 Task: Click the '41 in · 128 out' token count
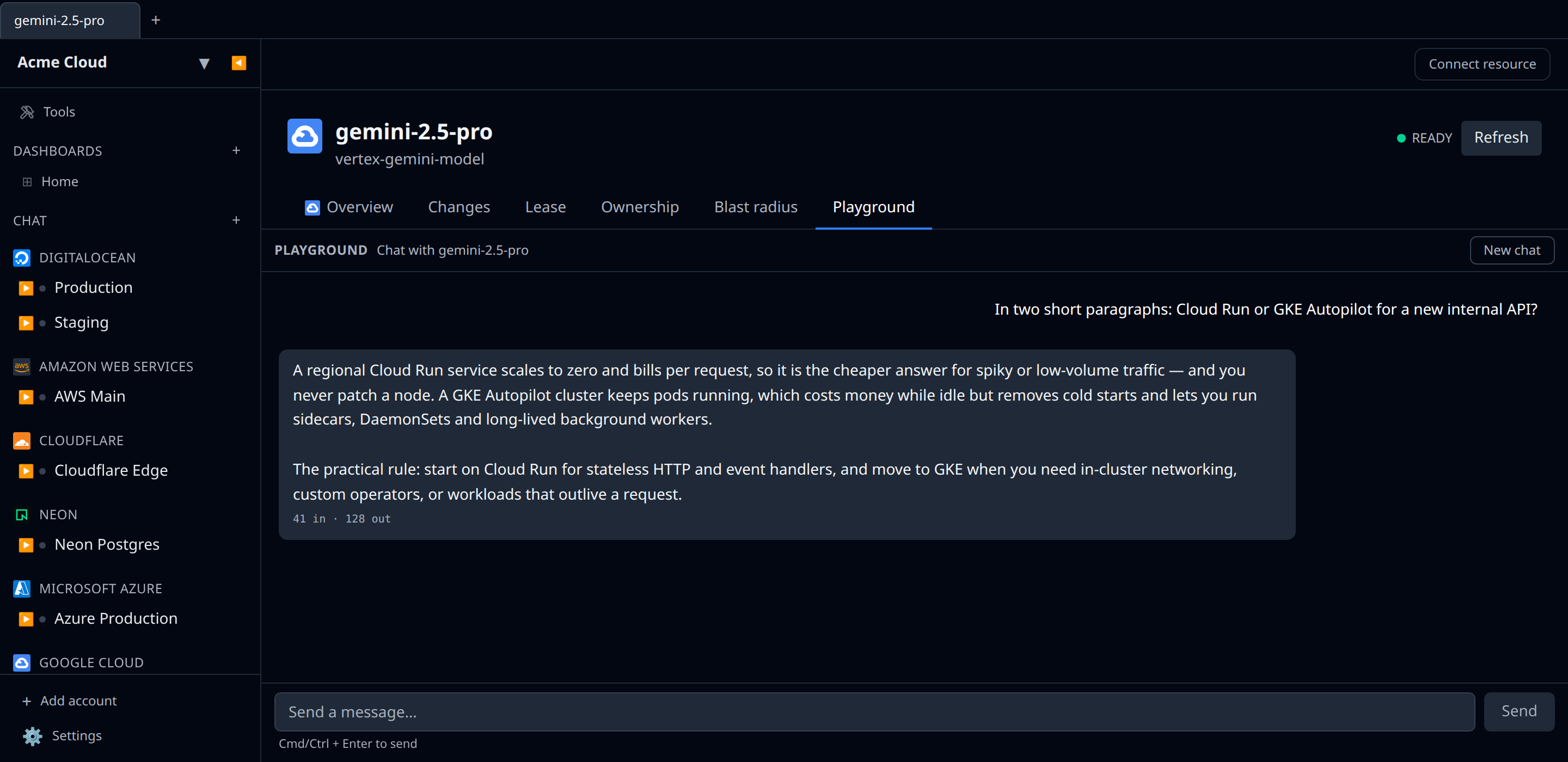pos(341,519)
